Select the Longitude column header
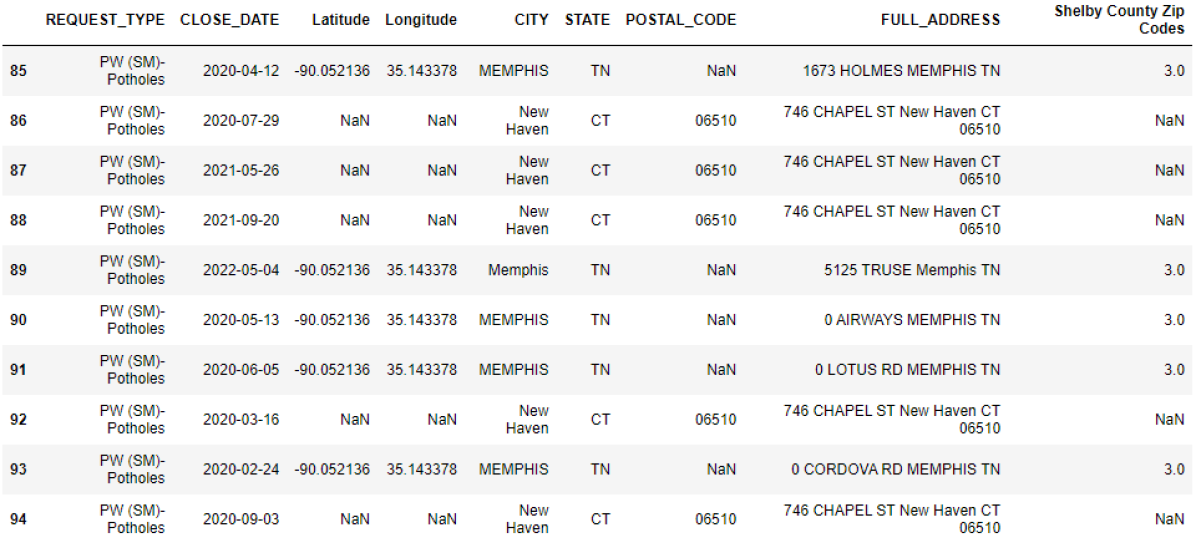This screenshot has width=1196, height=558. click(x=421, y=21)
